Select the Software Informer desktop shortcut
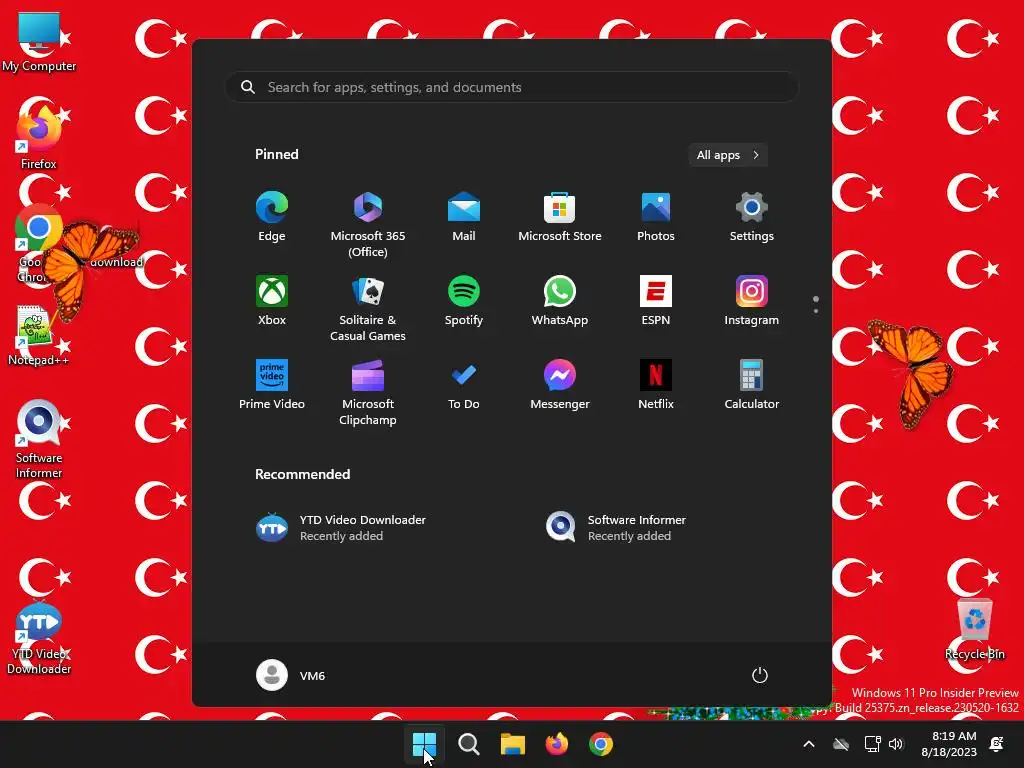The width and height of the screenshot is (1024, 768). tap(39, 439)
